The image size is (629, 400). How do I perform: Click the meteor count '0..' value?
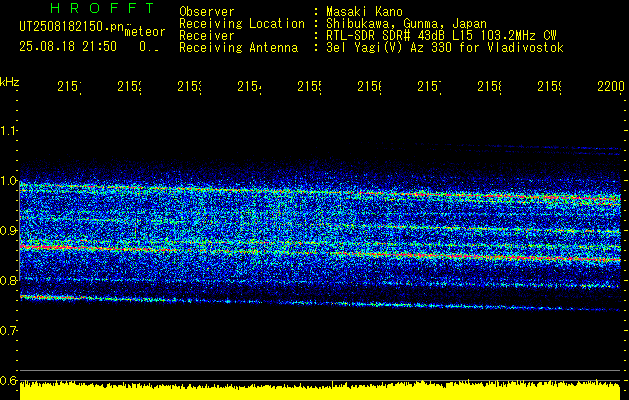(149, 47)
